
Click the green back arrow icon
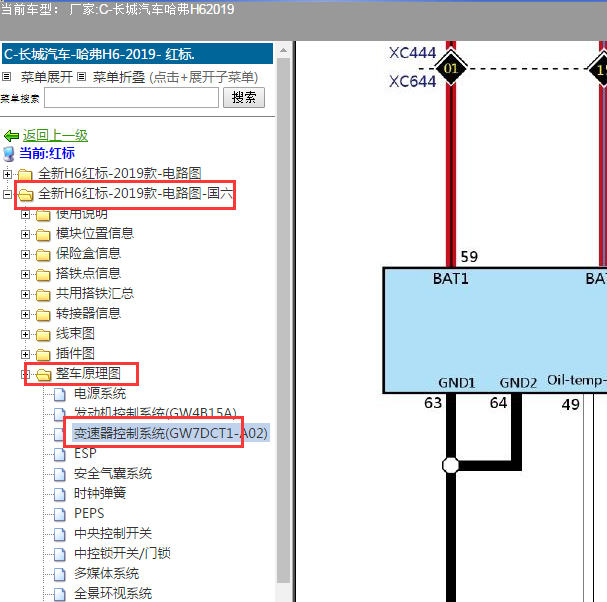11,136
